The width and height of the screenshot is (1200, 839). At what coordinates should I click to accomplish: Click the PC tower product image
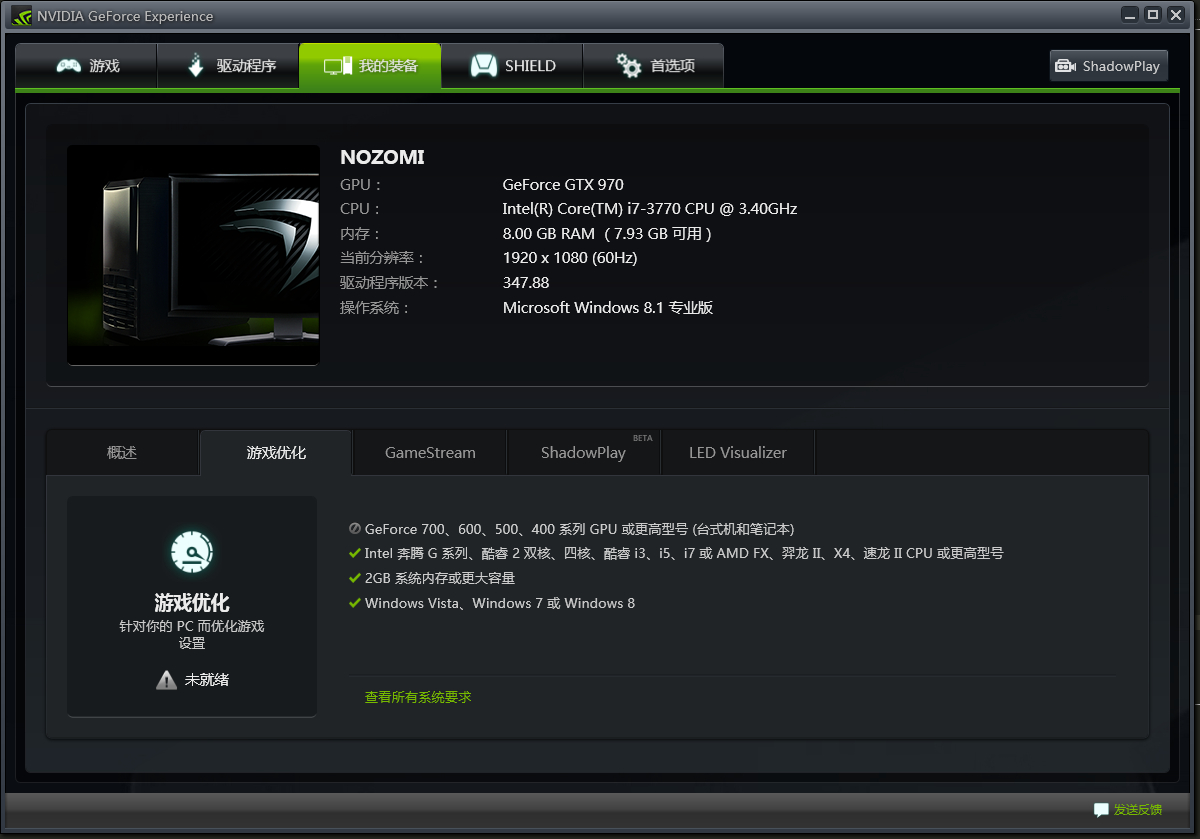tap(193, 256)
